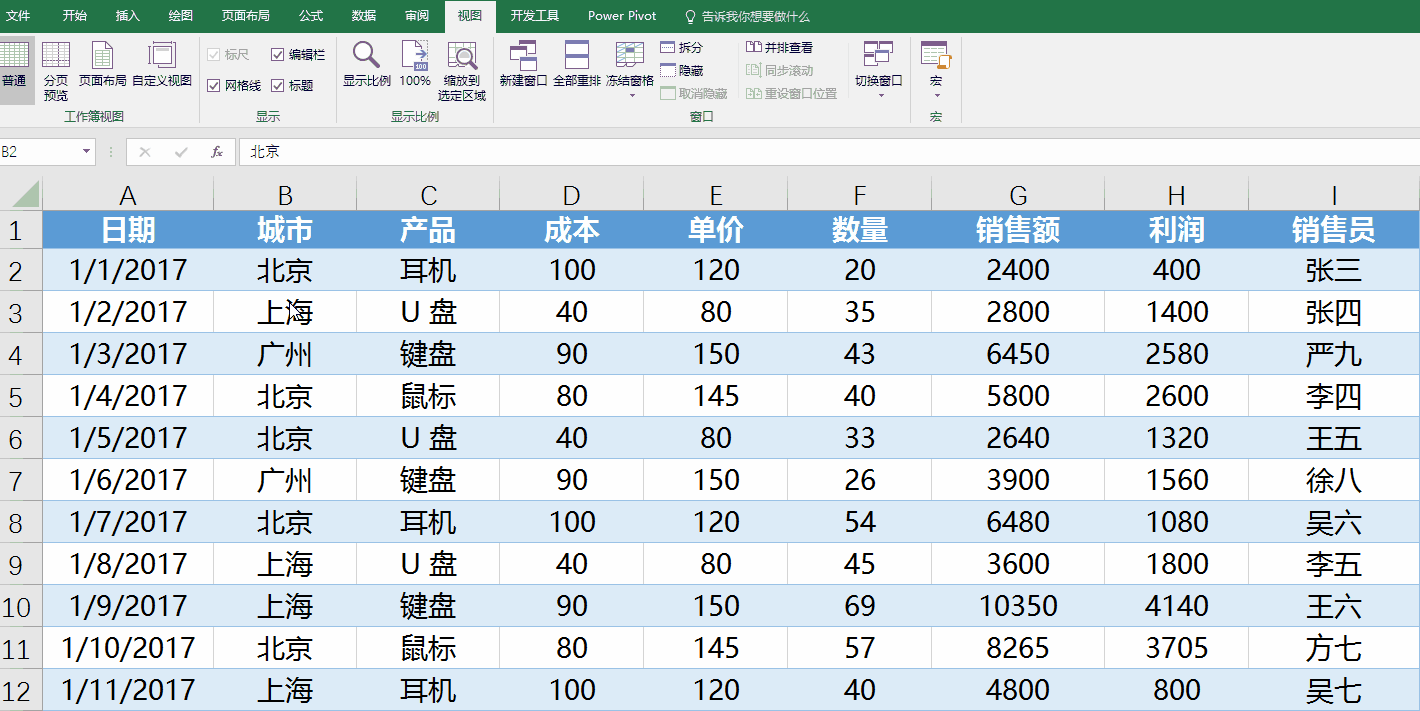Screen dimensions: 1420x711
Task: Click the 拆分 split button
Action: (x=681, y=47)
